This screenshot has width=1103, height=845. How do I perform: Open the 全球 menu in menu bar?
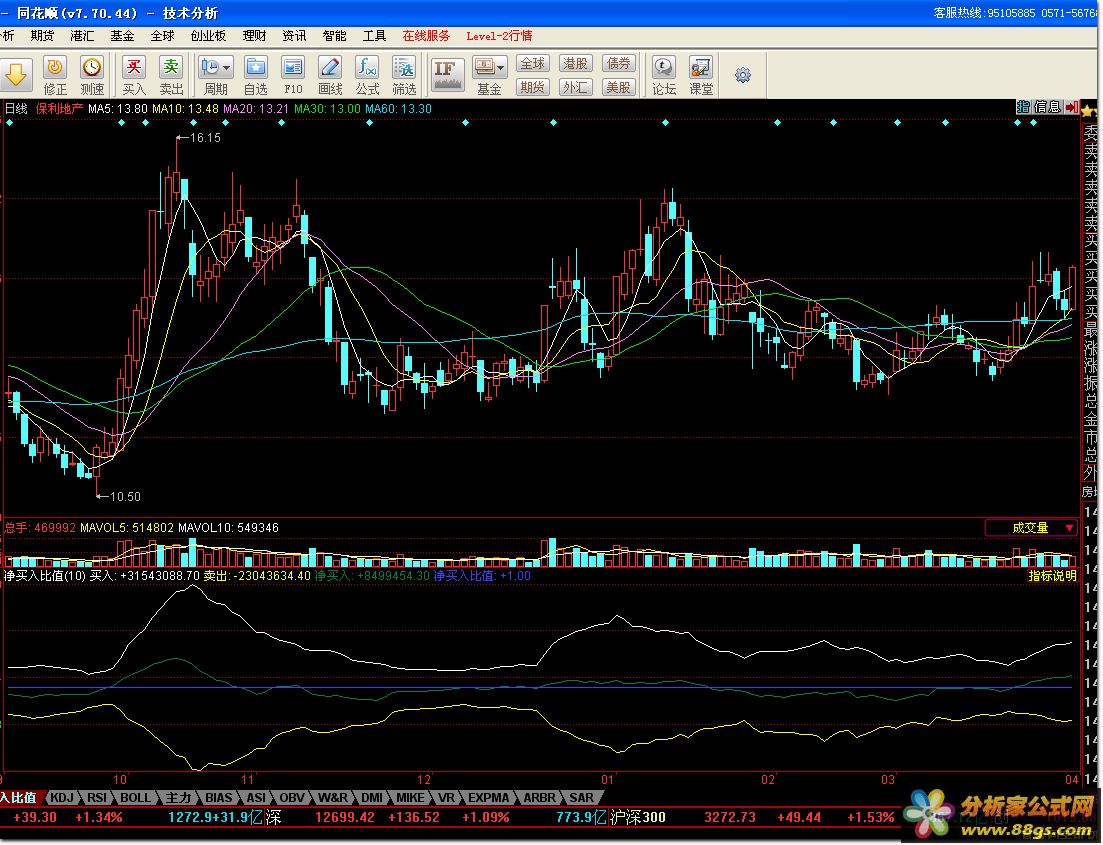pyautogui.click(x=162, y=36)
